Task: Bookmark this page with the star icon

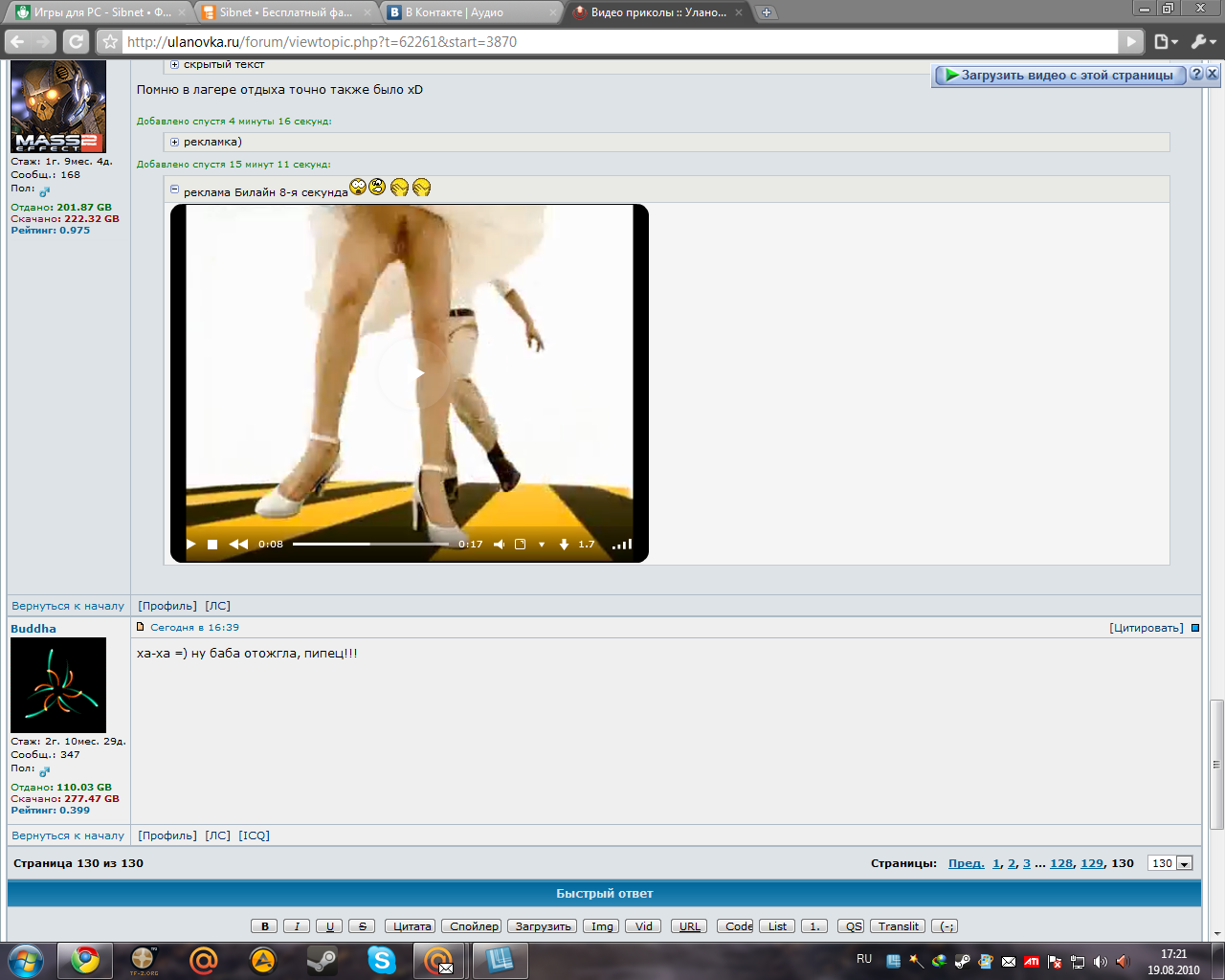Action: [x=110, y=42]
